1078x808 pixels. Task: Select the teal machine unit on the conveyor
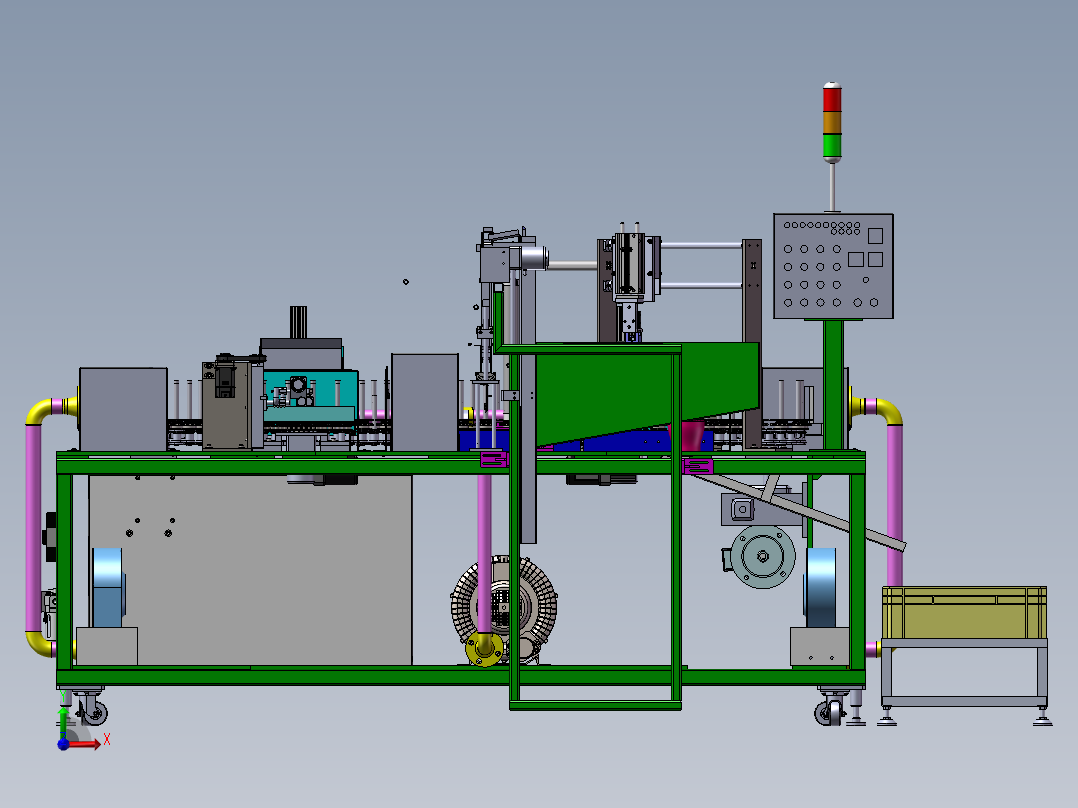(x=311, y=395)
